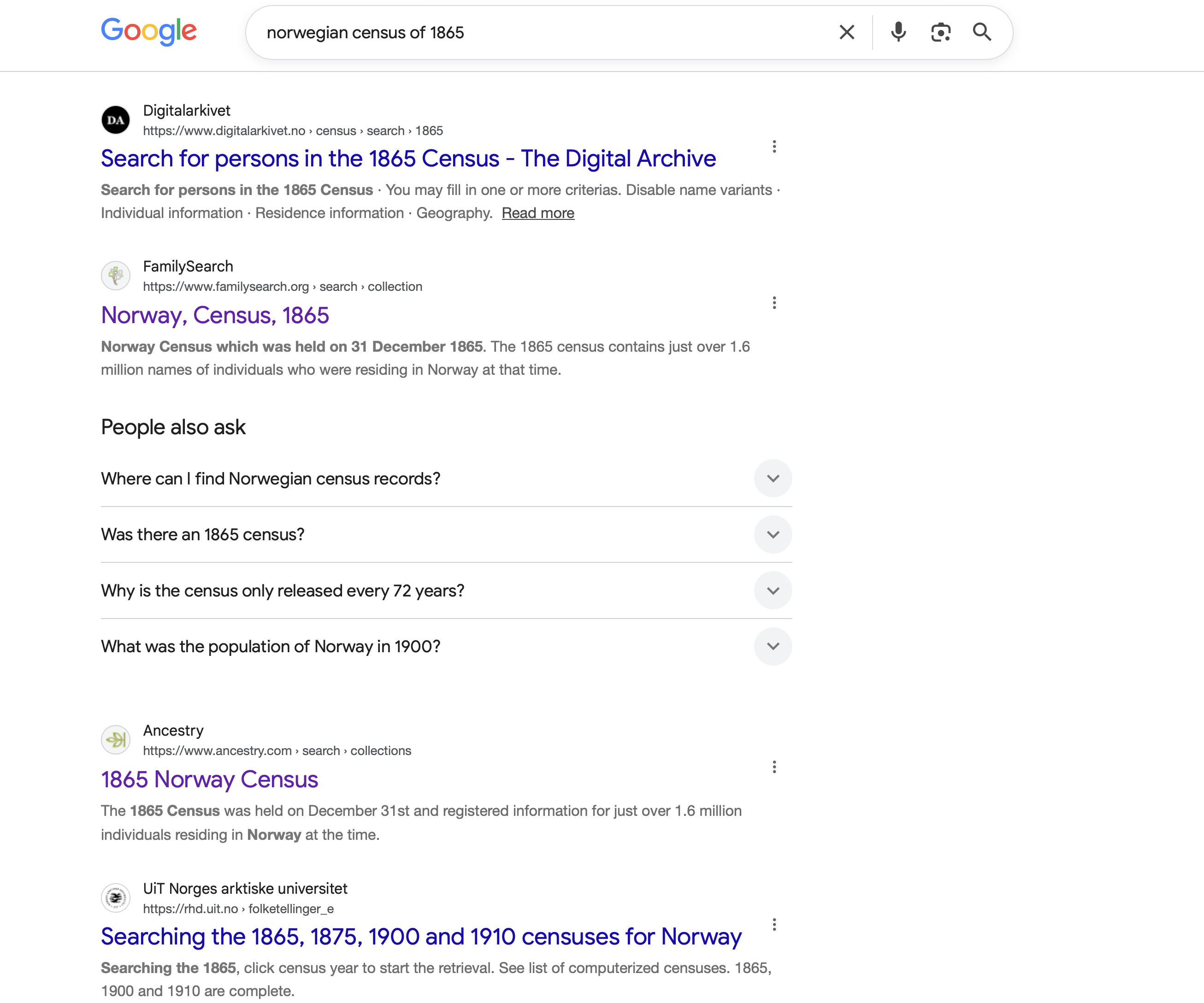This screenshot has width=1204, height=1003.
Task: Expand 'Was there an 1865 census?' question
Action: 446,535
